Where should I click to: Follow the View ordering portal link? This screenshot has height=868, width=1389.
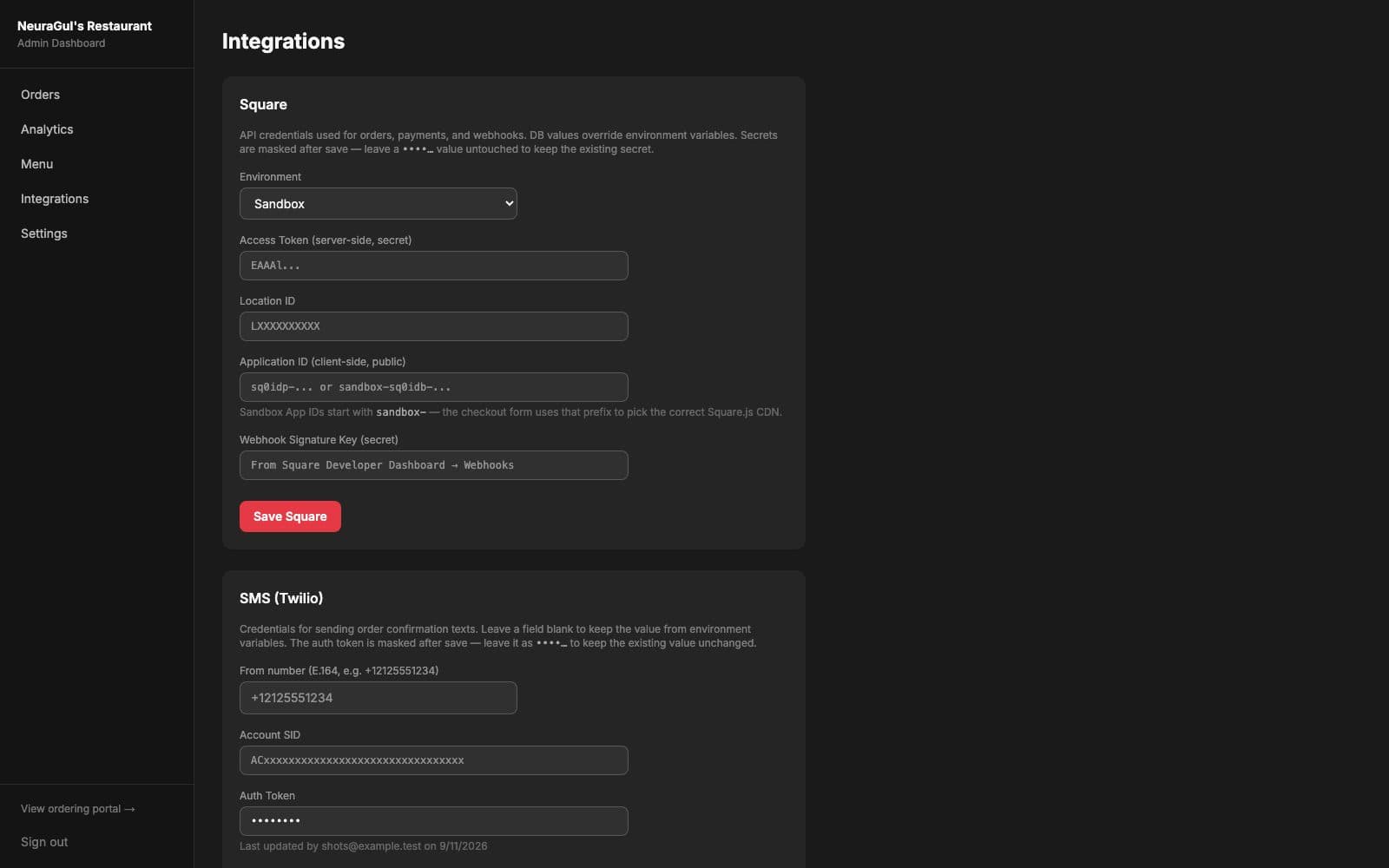click(78, 809)
